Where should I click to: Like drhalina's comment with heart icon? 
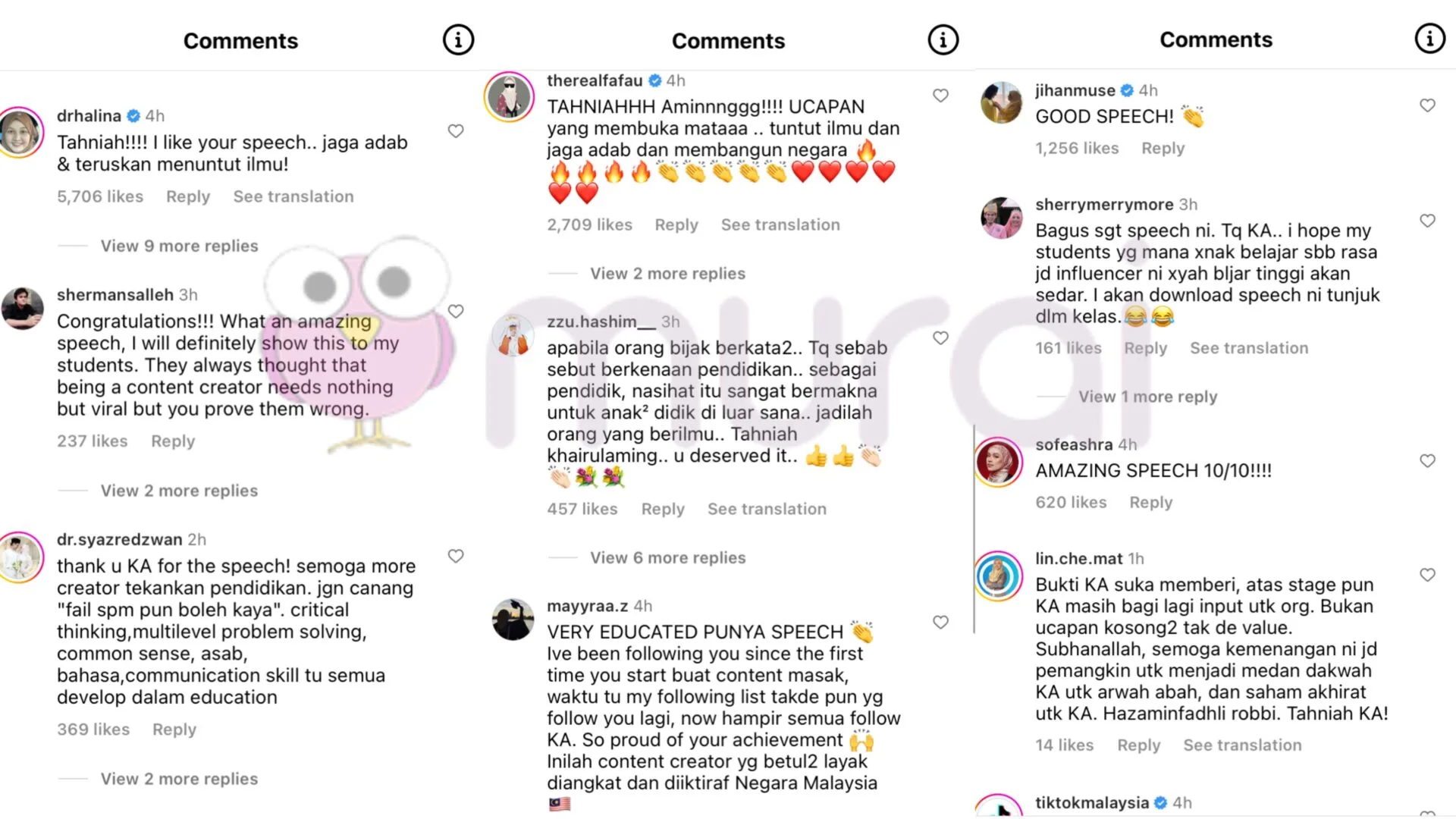tap(456, 131)
